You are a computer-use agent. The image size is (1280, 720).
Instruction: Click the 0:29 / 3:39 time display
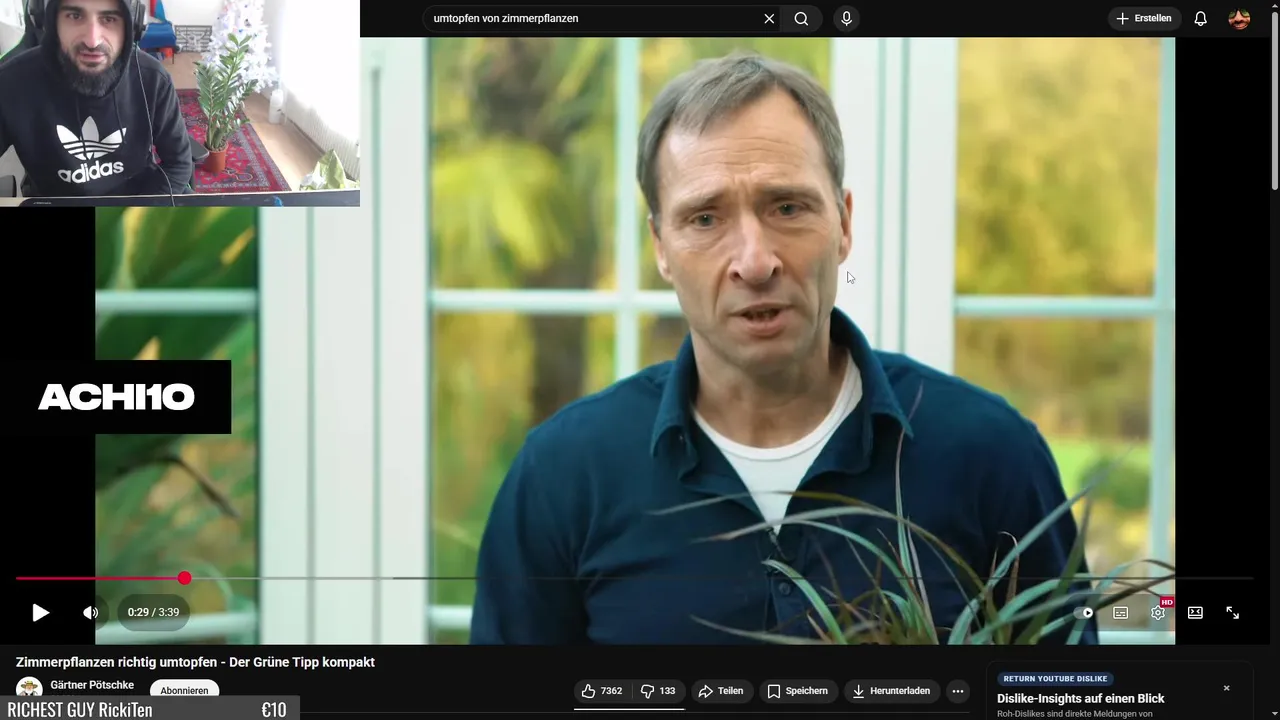click(x=153, y=612)
